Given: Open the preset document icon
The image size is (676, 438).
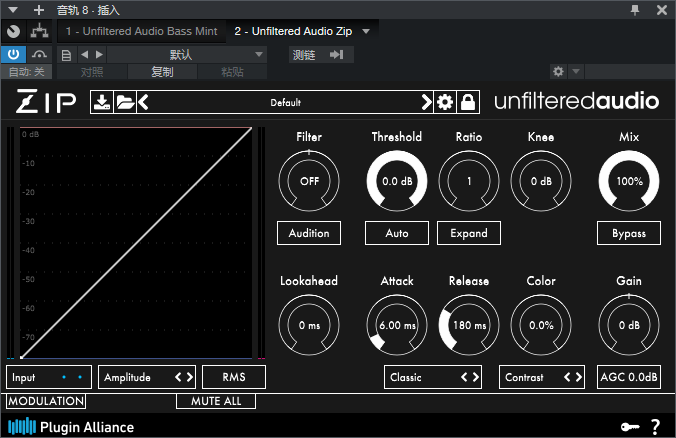Looking at the screenshot, I should (x=66, y=55).
